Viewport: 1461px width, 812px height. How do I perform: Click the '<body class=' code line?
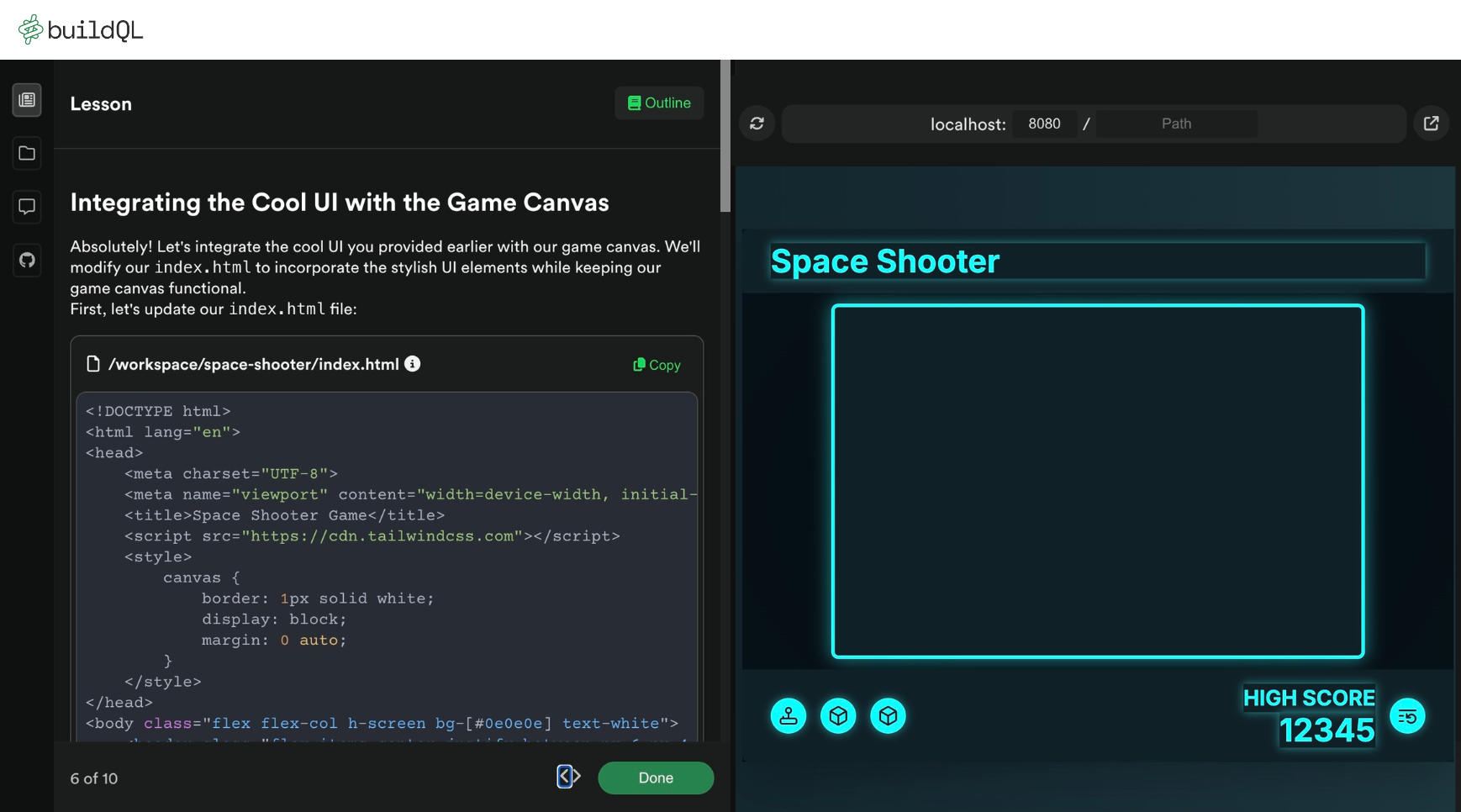coord(382,724)
